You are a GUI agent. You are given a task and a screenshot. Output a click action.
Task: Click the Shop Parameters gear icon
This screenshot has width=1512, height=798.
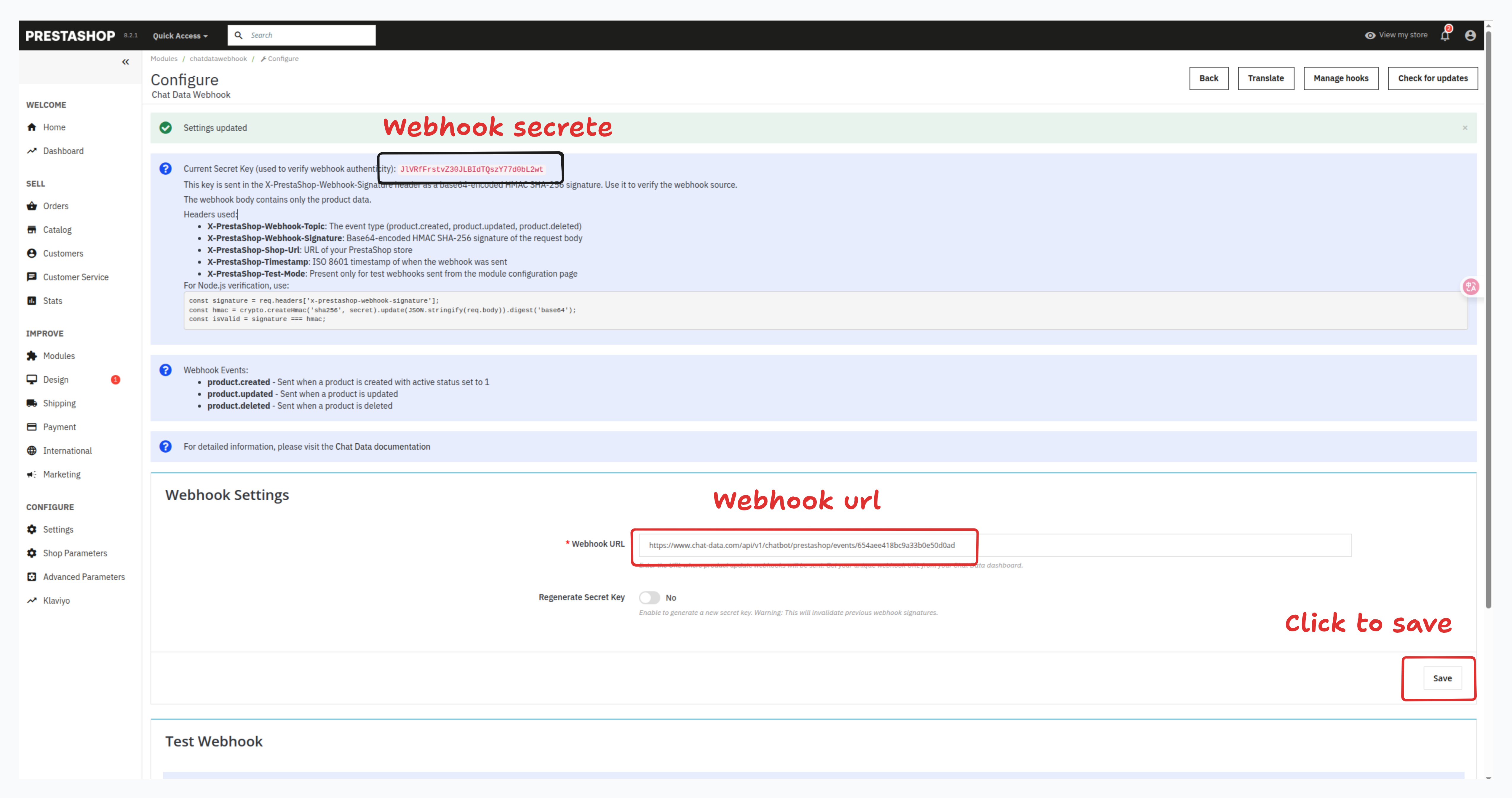pyautogui.click(x=32, y=553)
